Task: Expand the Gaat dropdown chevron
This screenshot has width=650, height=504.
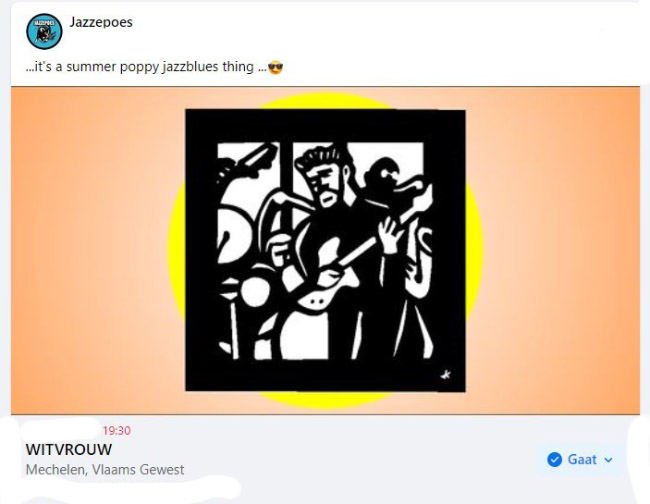Action: click(x=608, y=460)
